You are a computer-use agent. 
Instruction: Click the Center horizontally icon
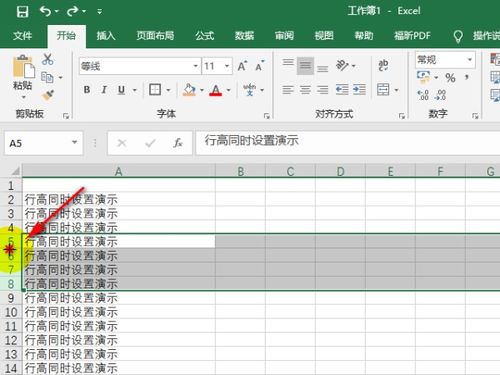305,90
